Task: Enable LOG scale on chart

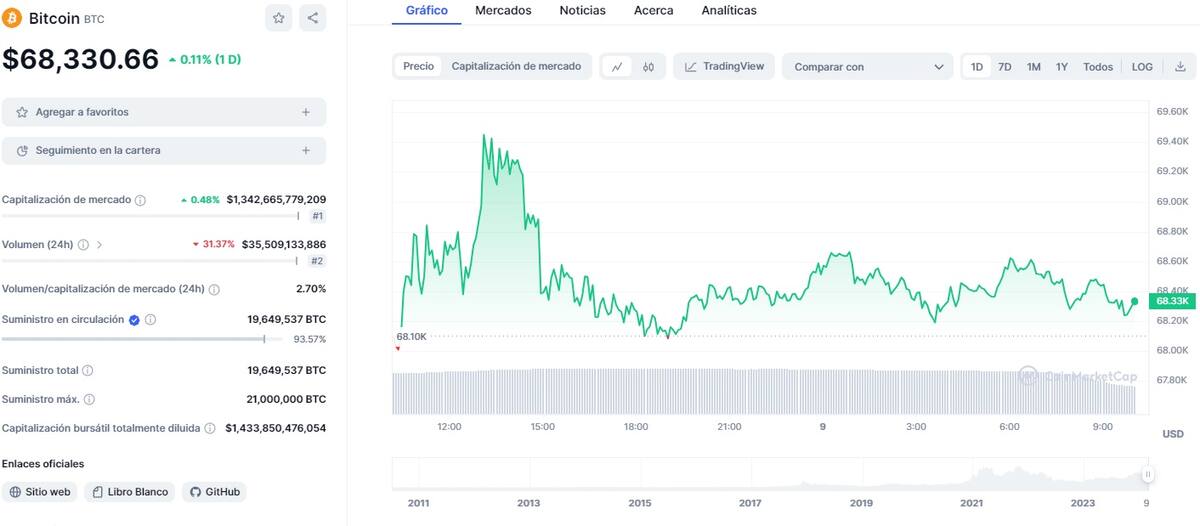Action: pos(1142,67)
